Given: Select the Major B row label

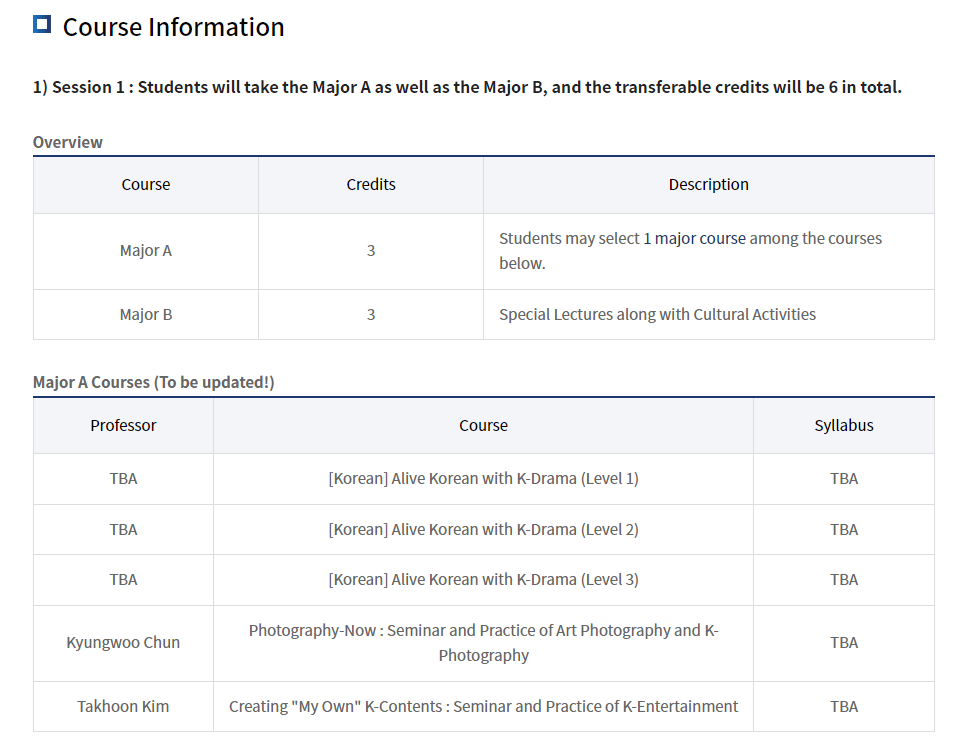Looking at the screenshot, I should [146, 315].
